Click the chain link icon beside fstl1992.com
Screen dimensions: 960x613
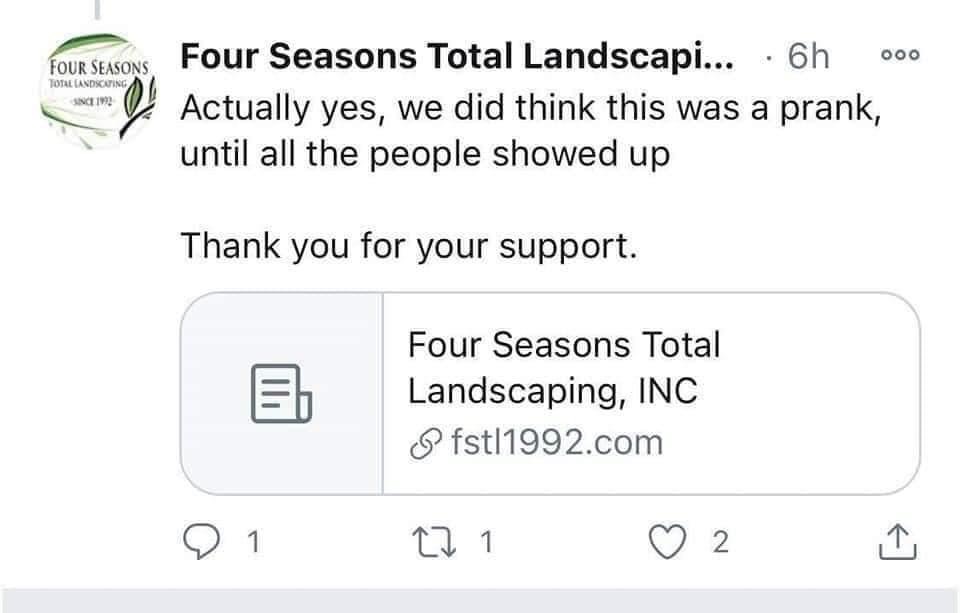coord(425,442)
